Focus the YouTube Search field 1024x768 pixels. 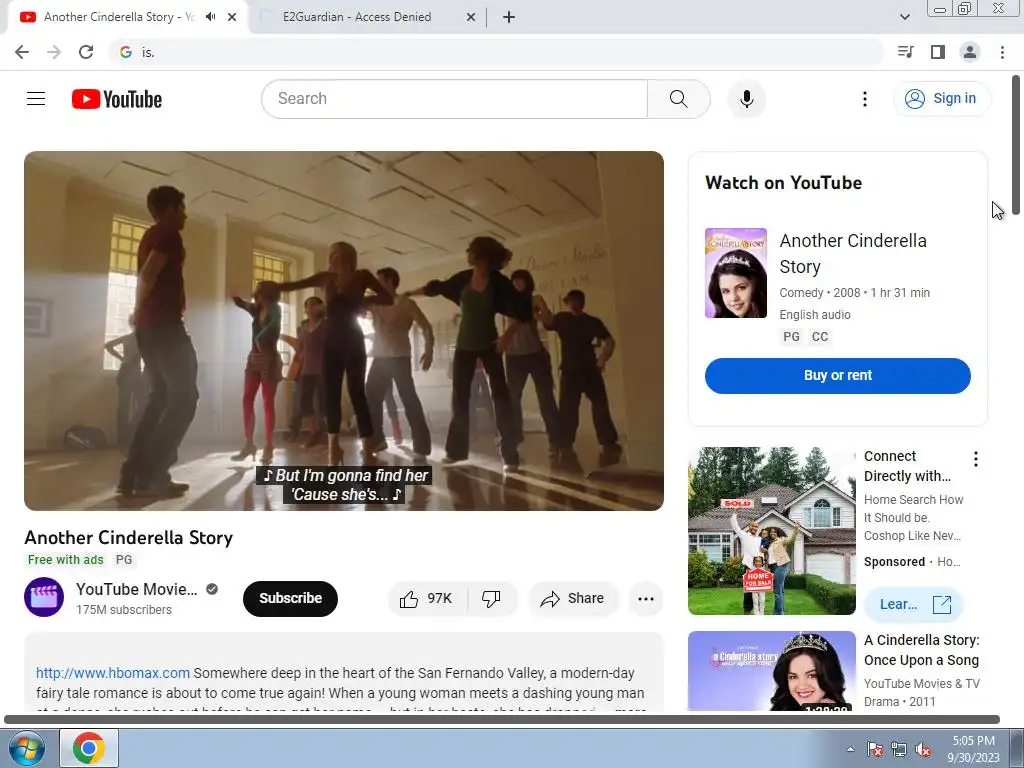pyautogui.click(x=455, y=99)
